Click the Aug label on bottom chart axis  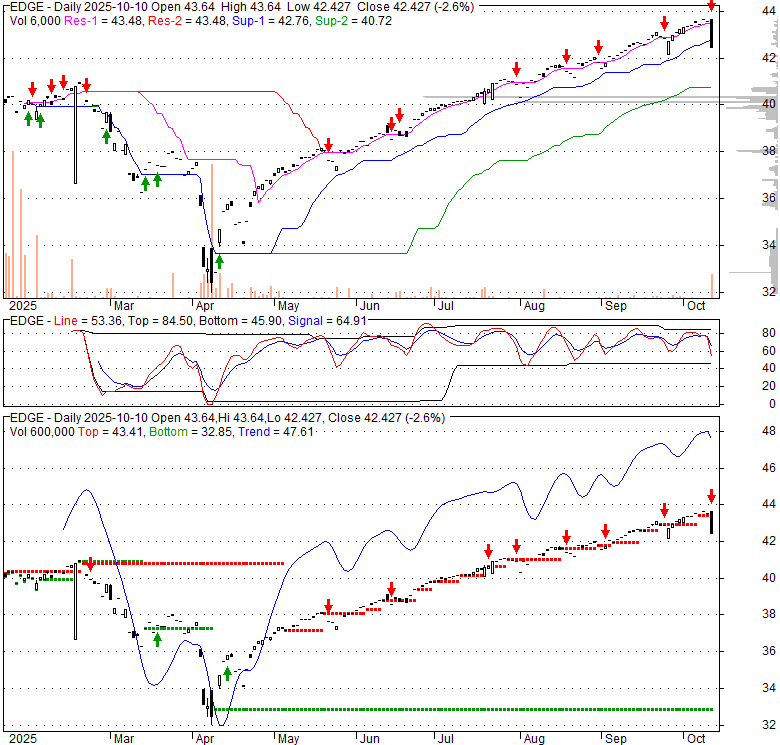[534, 739]
